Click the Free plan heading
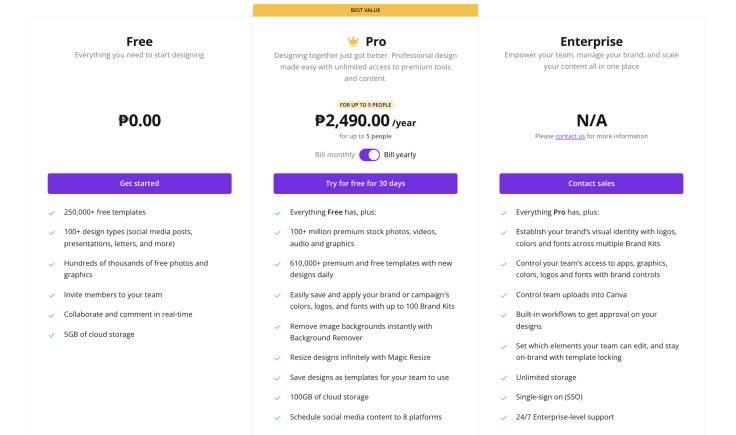736x435 pixels. pos(139,42)
